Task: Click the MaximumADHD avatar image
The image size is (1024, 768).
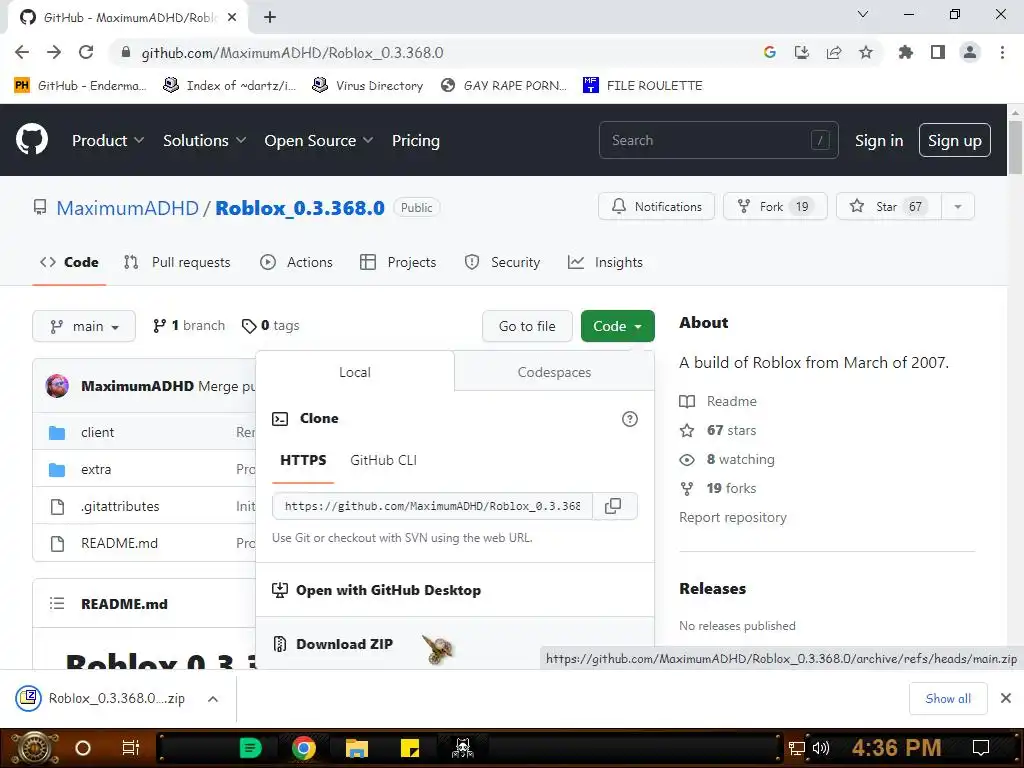Action: pos(57,386)
